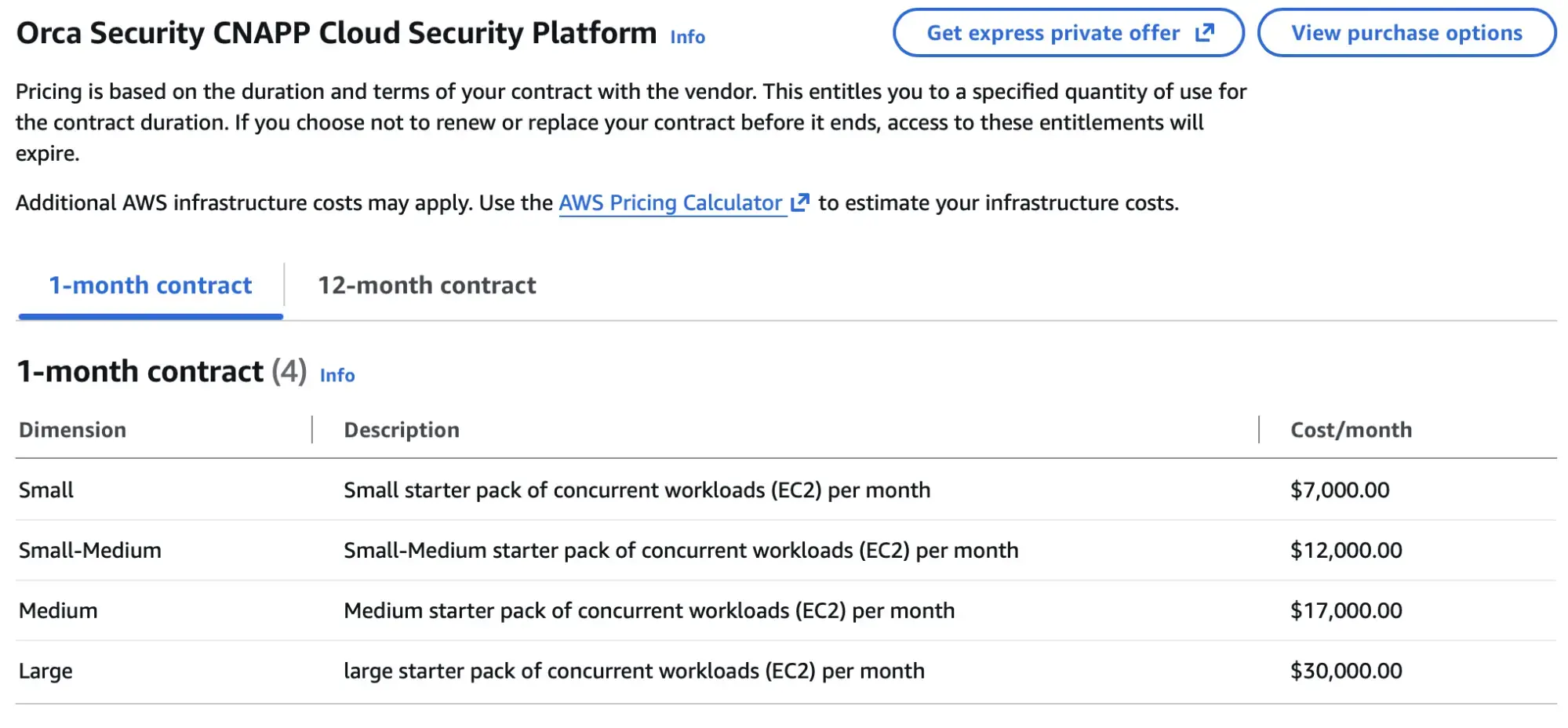Click the $7,000.00 cost cell
Screen dimensions: 1568x728
1340,490
